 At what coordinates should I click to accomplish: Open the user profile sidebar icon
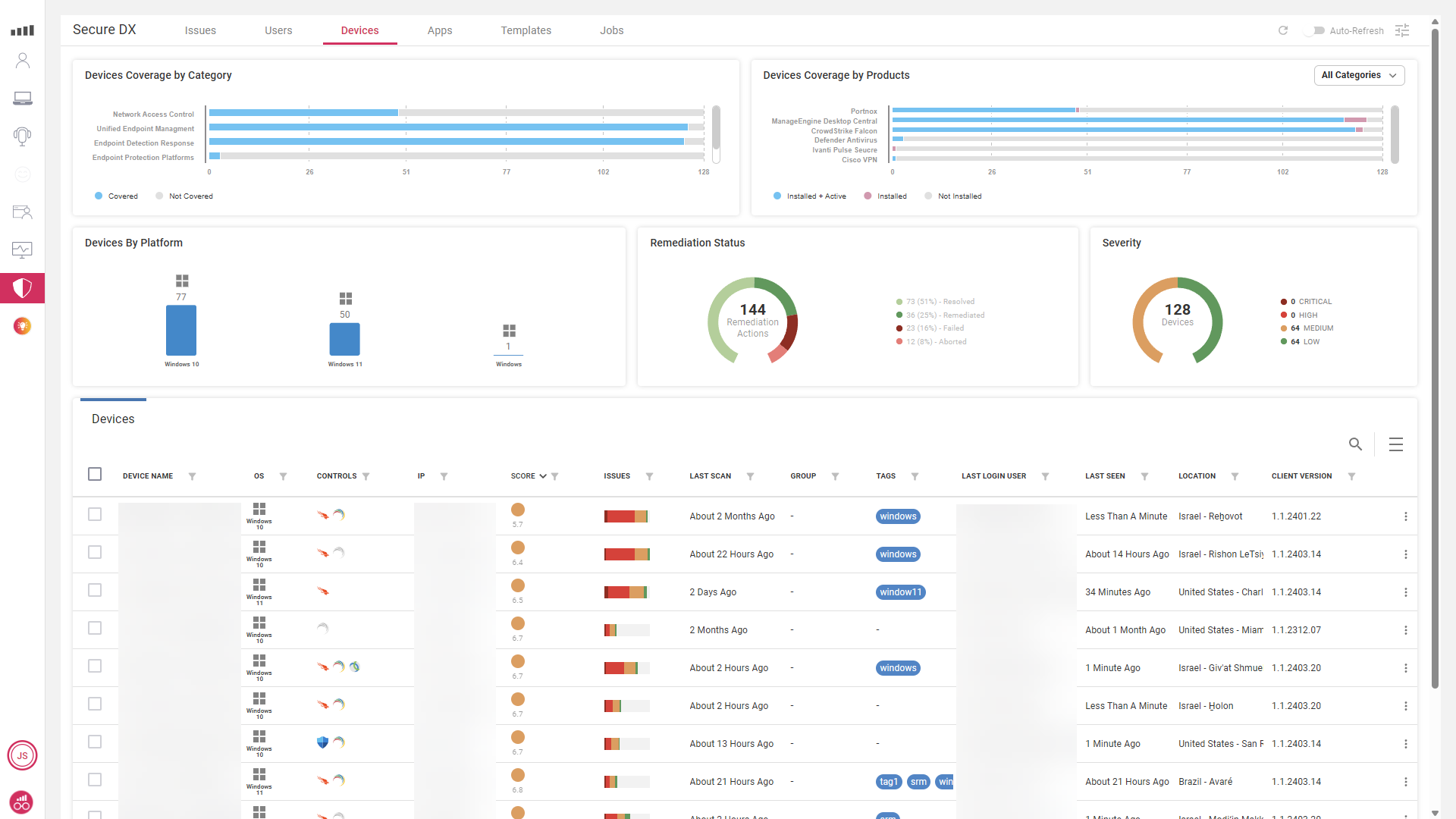23,61
